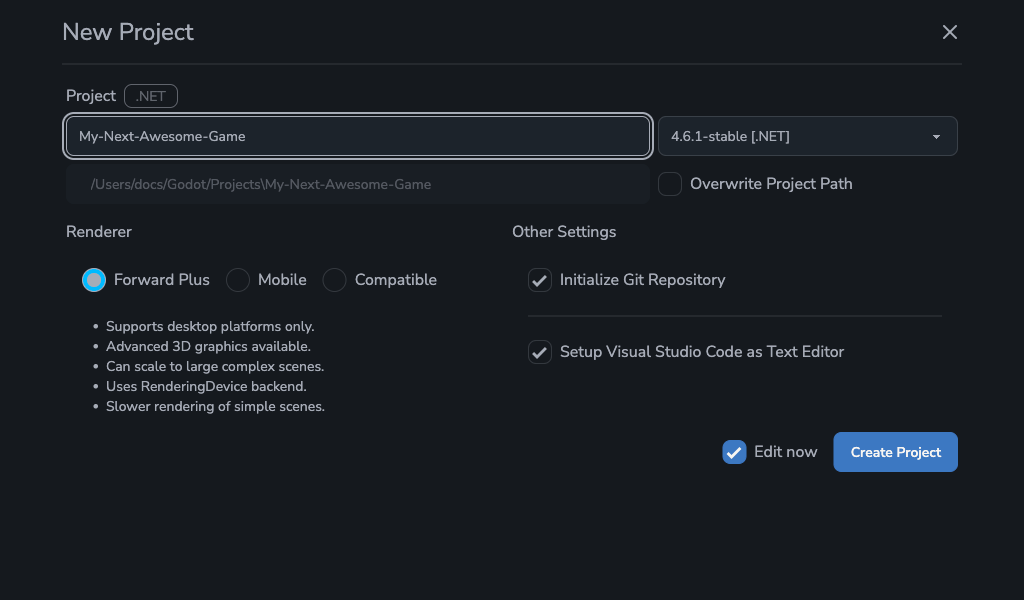
Task: Click the project name field My-Next-Awesome-Game
Action: coord(358,136)
